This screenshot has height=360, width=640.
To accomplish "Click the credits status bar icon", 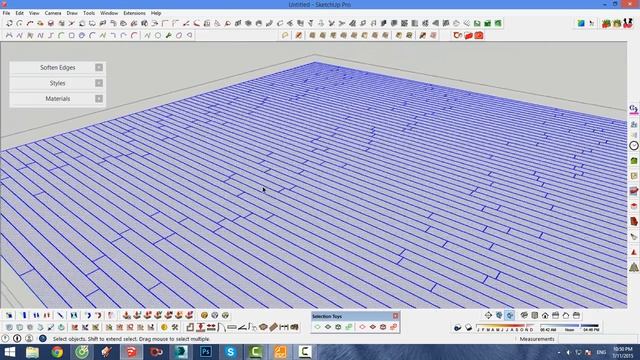I will tap(17, 339).
